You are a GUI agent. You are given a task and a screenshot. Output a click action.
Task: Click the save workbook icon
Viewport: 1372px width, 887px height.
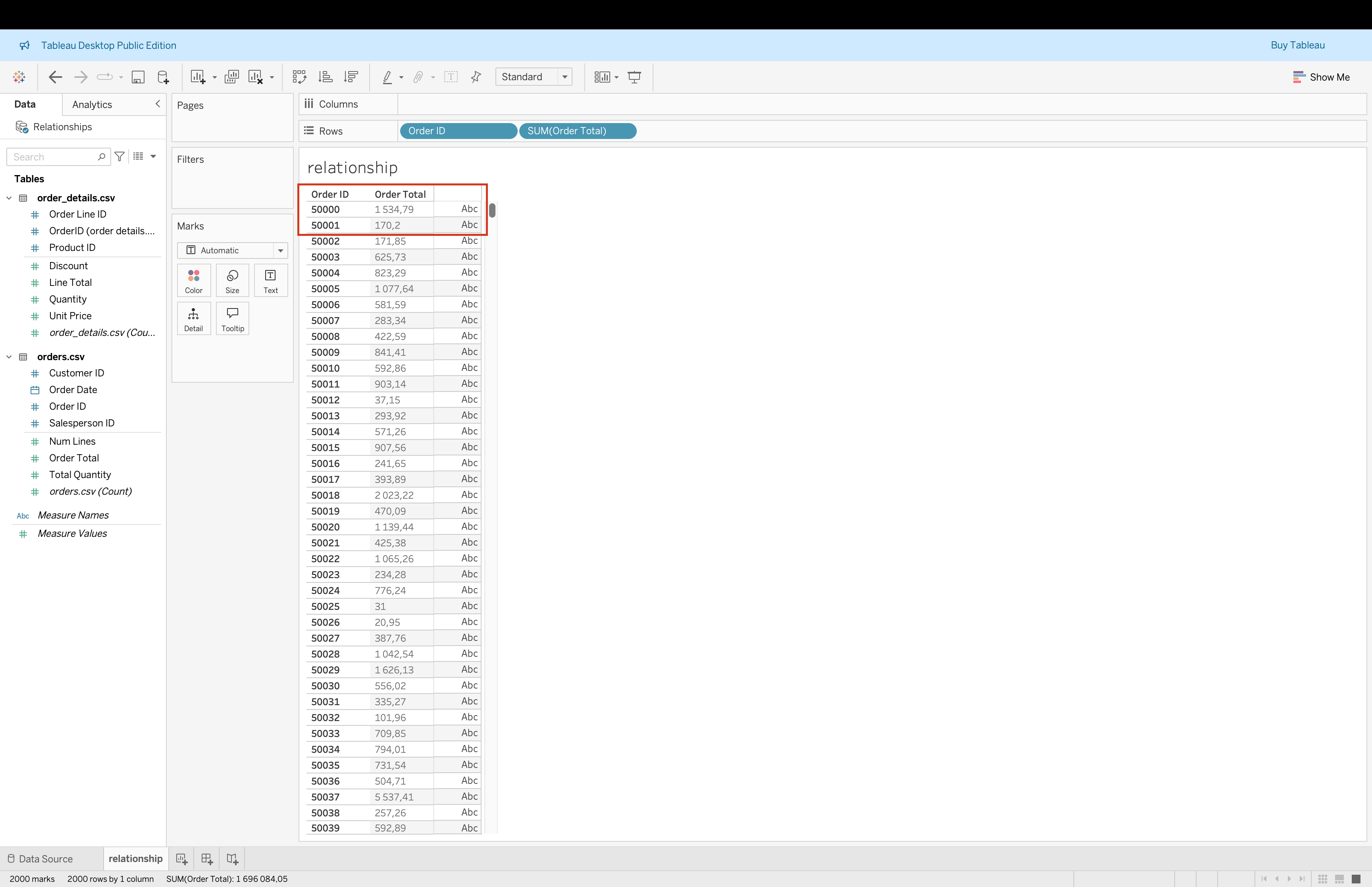pos(138,77)
